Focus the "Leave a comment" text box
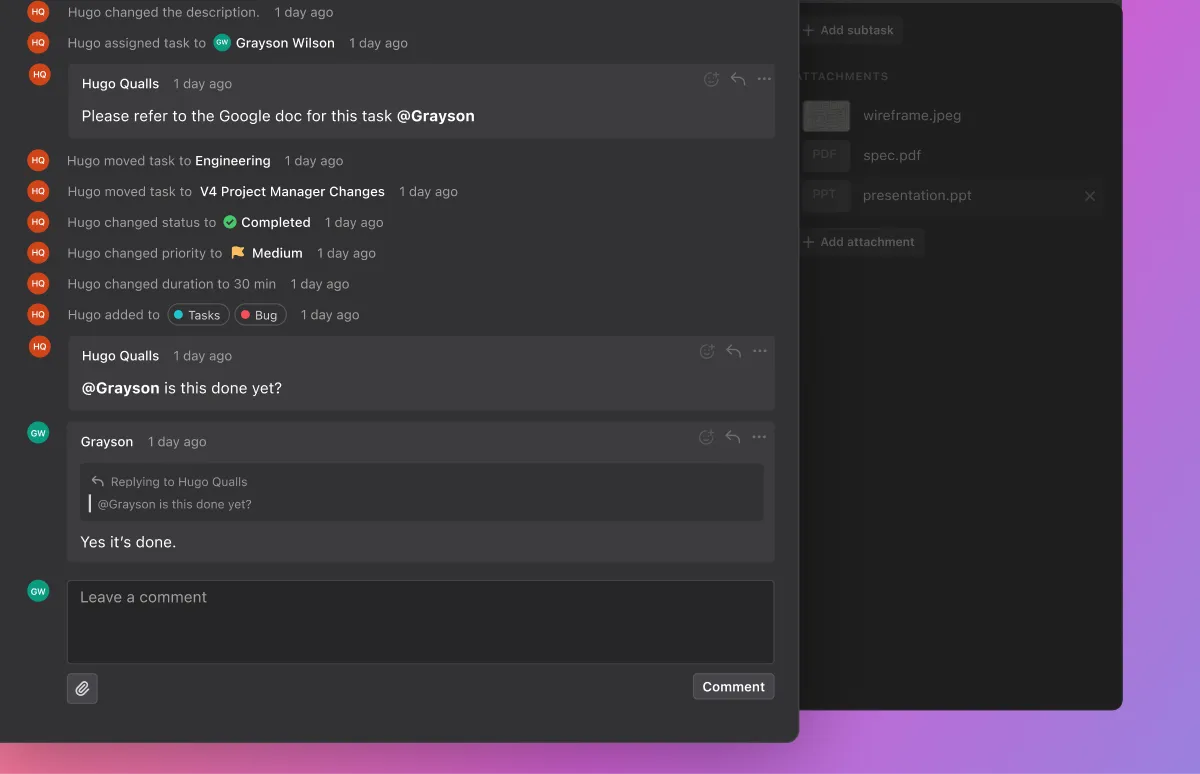The height and width of the screenshot is (774, 1200). [x=420, y=621]
